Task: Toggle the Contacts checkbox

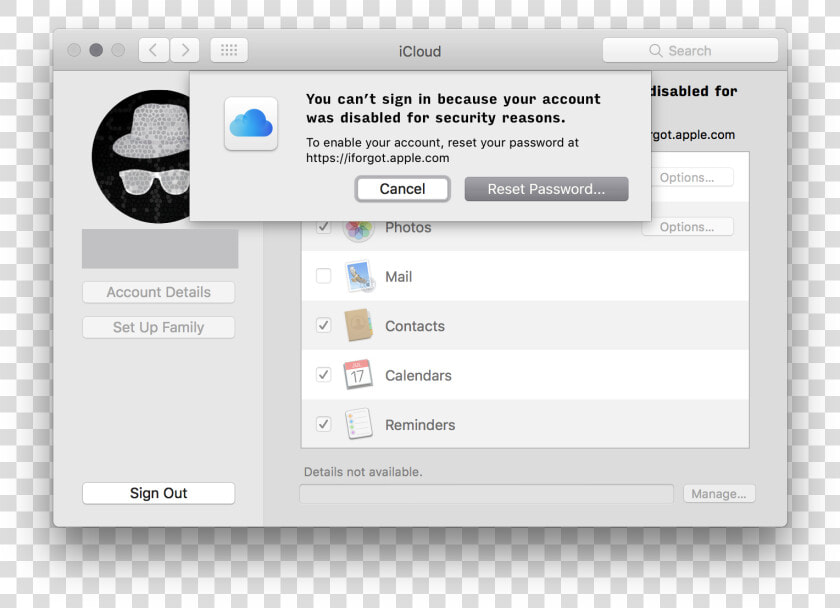Action: (x=324, y=325)
